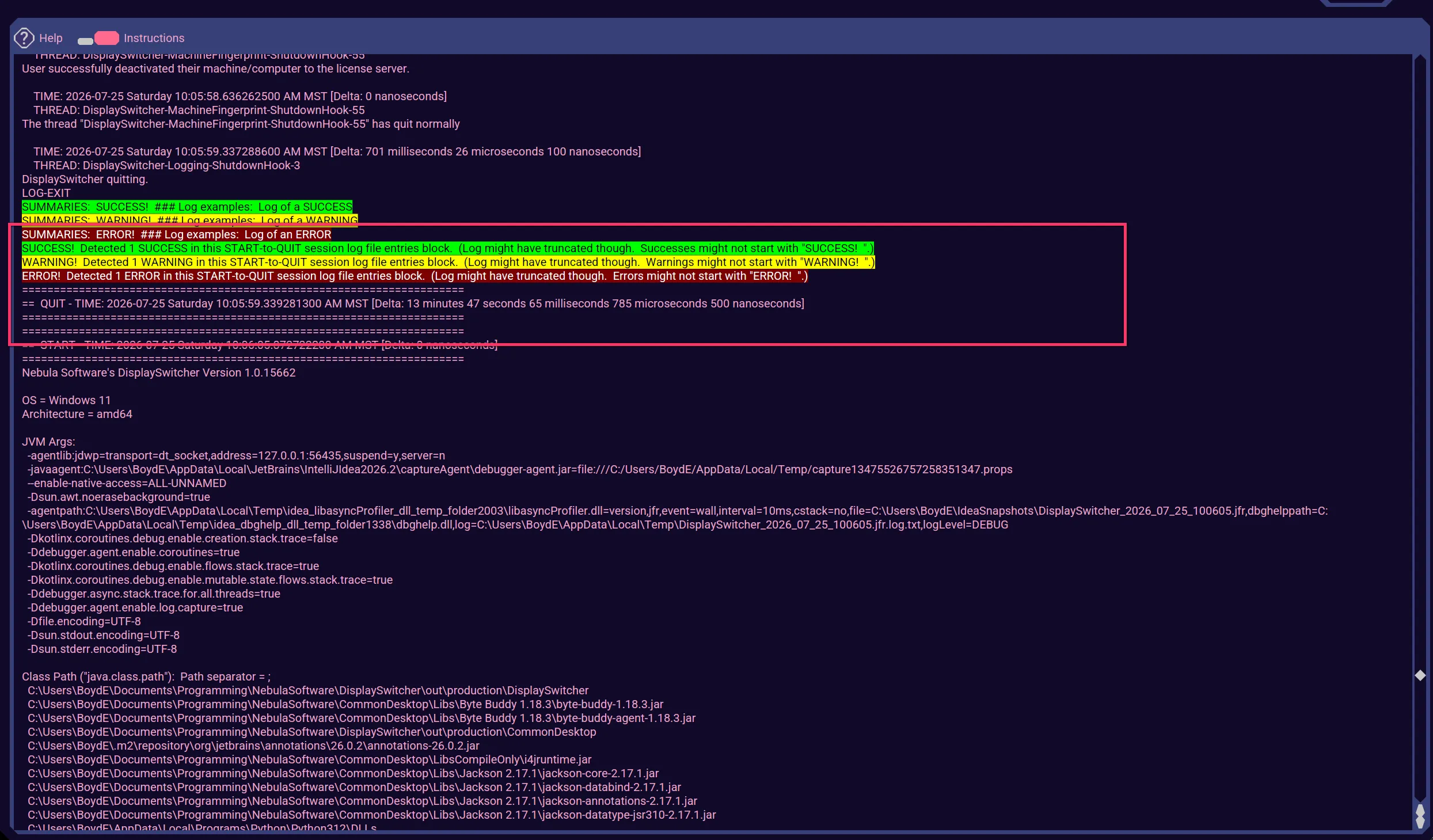This screenshot has width=1433, height=840.
Task: Click the red 'Detected 1 ERROR' summary line
Action: pos(415,276)
